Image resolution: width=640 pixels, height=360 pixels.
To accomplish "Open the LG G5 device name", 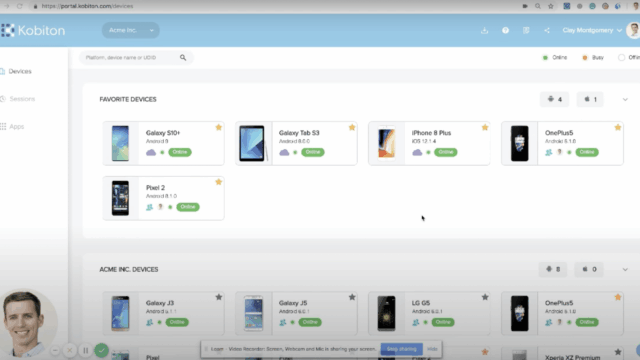I will [x=421, y=303].
